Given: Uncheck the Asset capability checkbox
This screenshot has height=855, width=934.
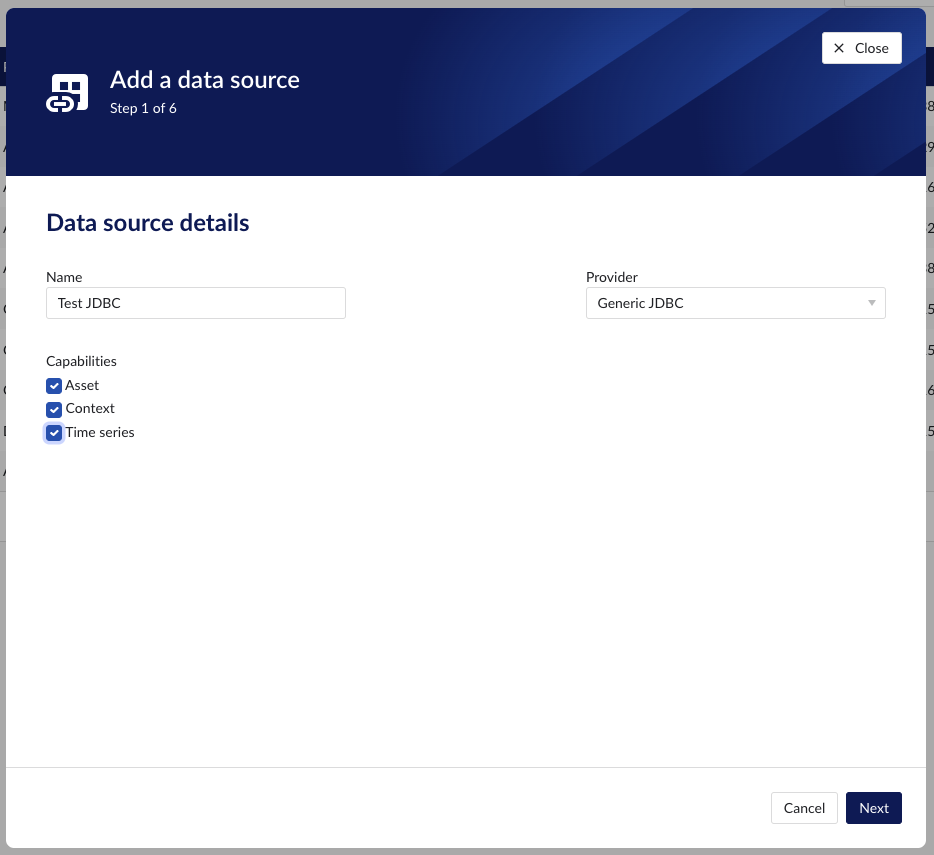Looking at the screenshot, I should coord(54,386).
